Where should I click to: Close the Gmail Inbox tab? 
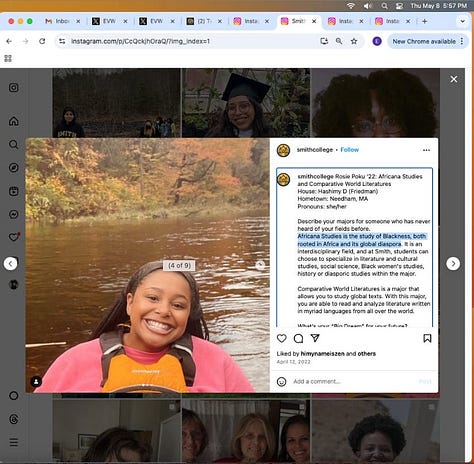[78, 21]
